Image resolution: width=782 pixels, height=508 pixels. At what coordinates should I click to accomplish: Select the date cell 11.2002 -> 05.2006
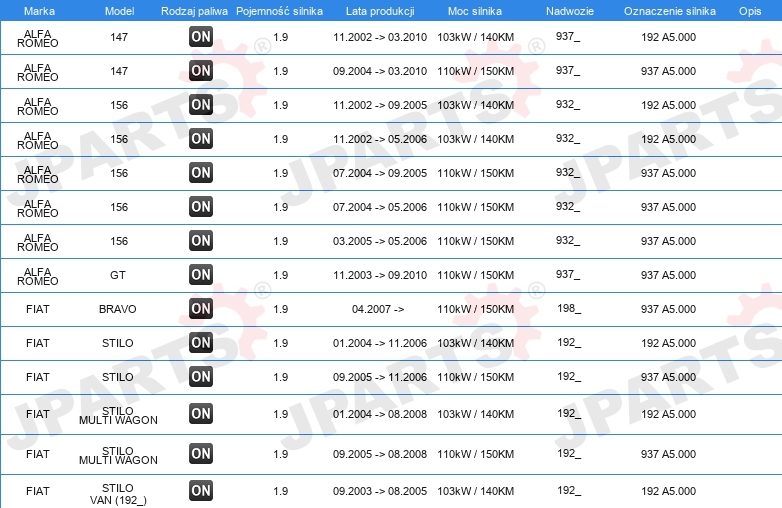pyautogui.click(x=380, y=139)
